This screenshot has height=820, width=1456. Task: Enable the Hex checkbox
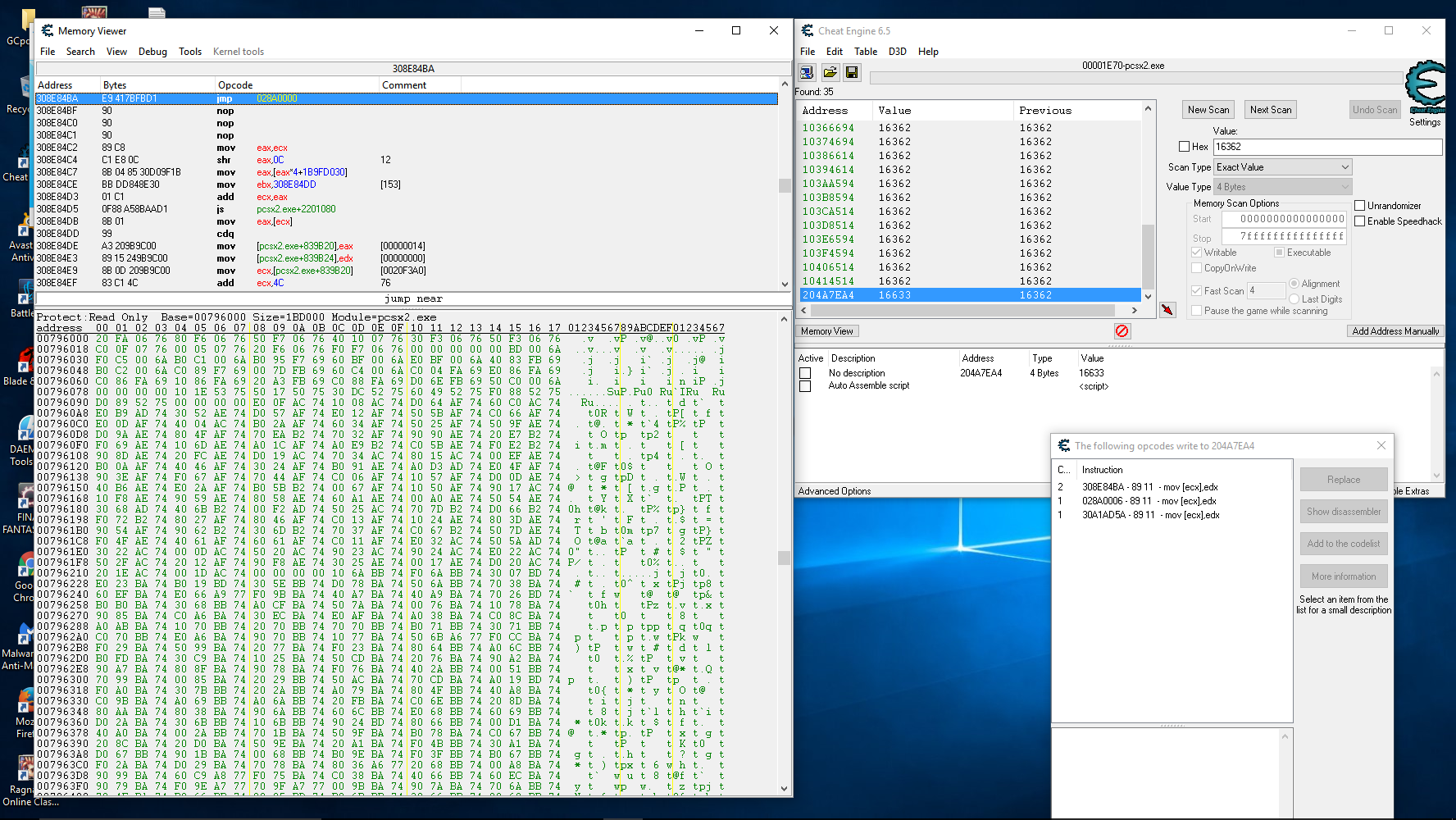[1184, 147]
